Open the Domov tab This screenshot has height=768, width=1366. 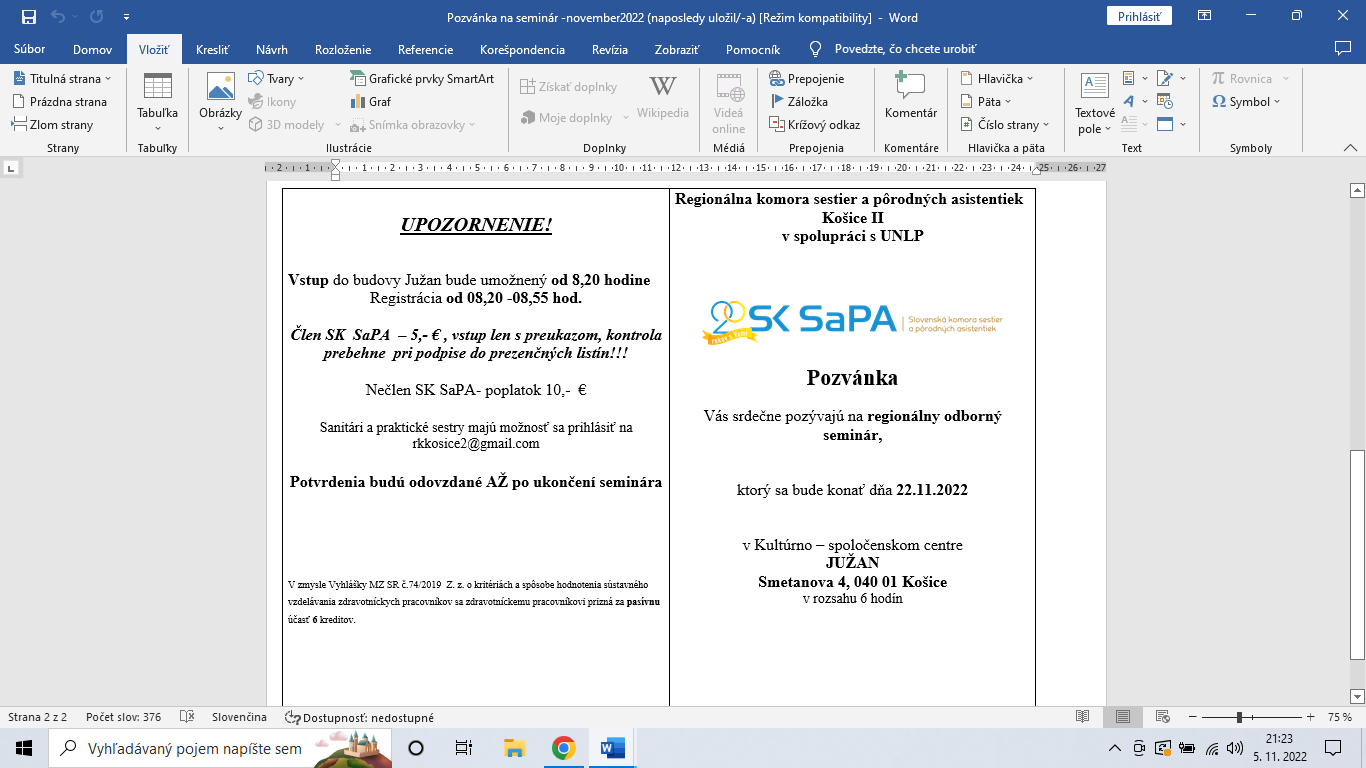[92, 49]
